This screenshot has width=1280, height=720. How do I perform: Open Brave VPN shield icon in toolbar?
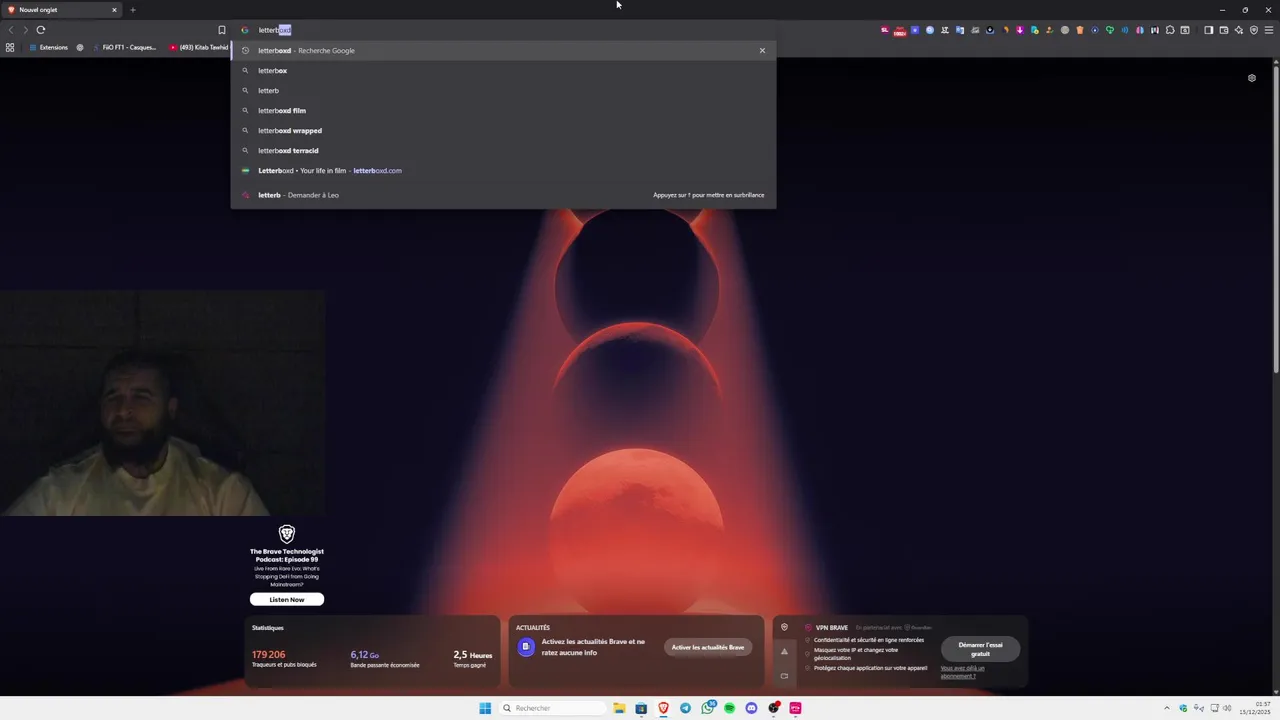point(1254,30)
